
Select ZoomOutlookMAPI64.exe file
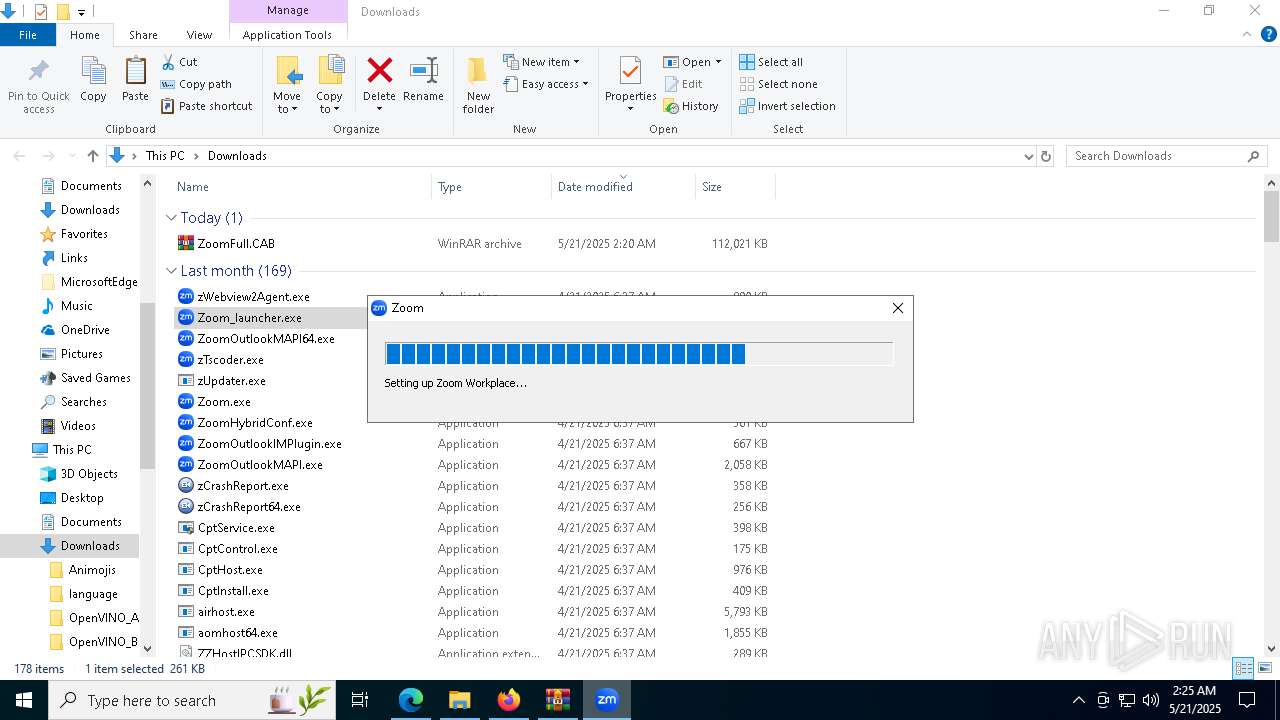coord(266,339)
